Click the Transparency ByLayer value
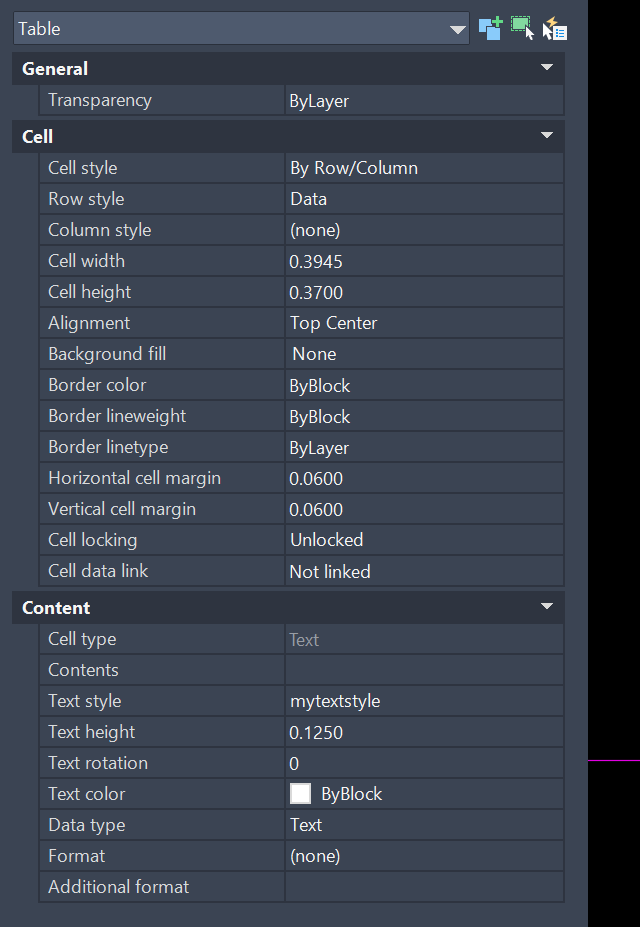The image size is (640, 927). (x=424, y=100)
